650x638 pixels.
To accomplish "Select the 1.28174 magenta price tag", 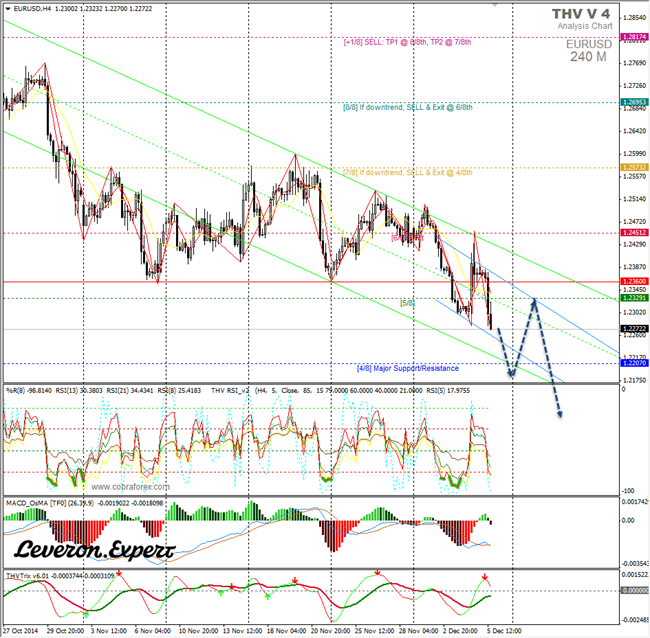I will pyautogui.click(x=634, y=36).
